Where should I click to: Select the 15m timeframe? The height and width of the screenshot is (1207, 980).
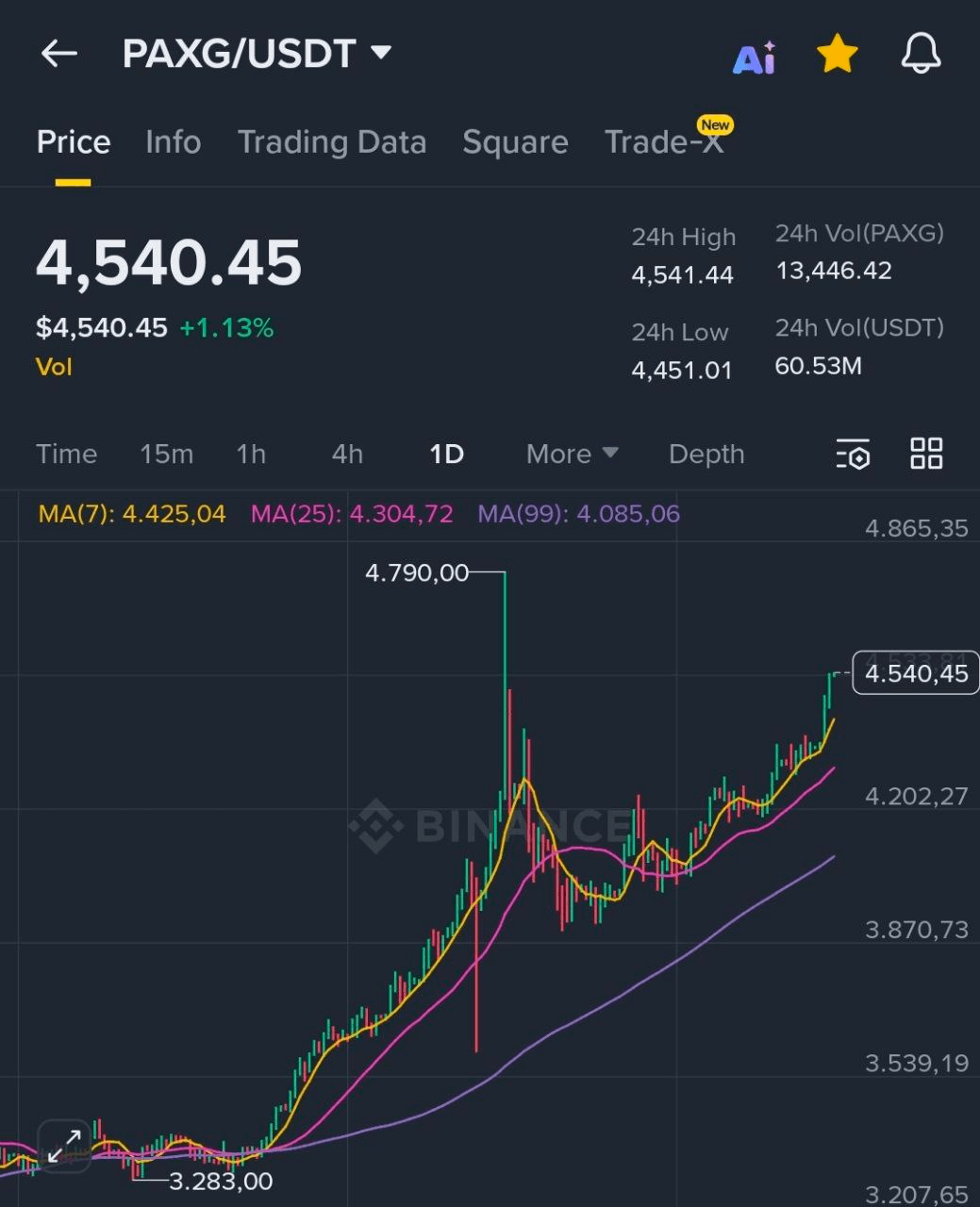coord(166,455)
